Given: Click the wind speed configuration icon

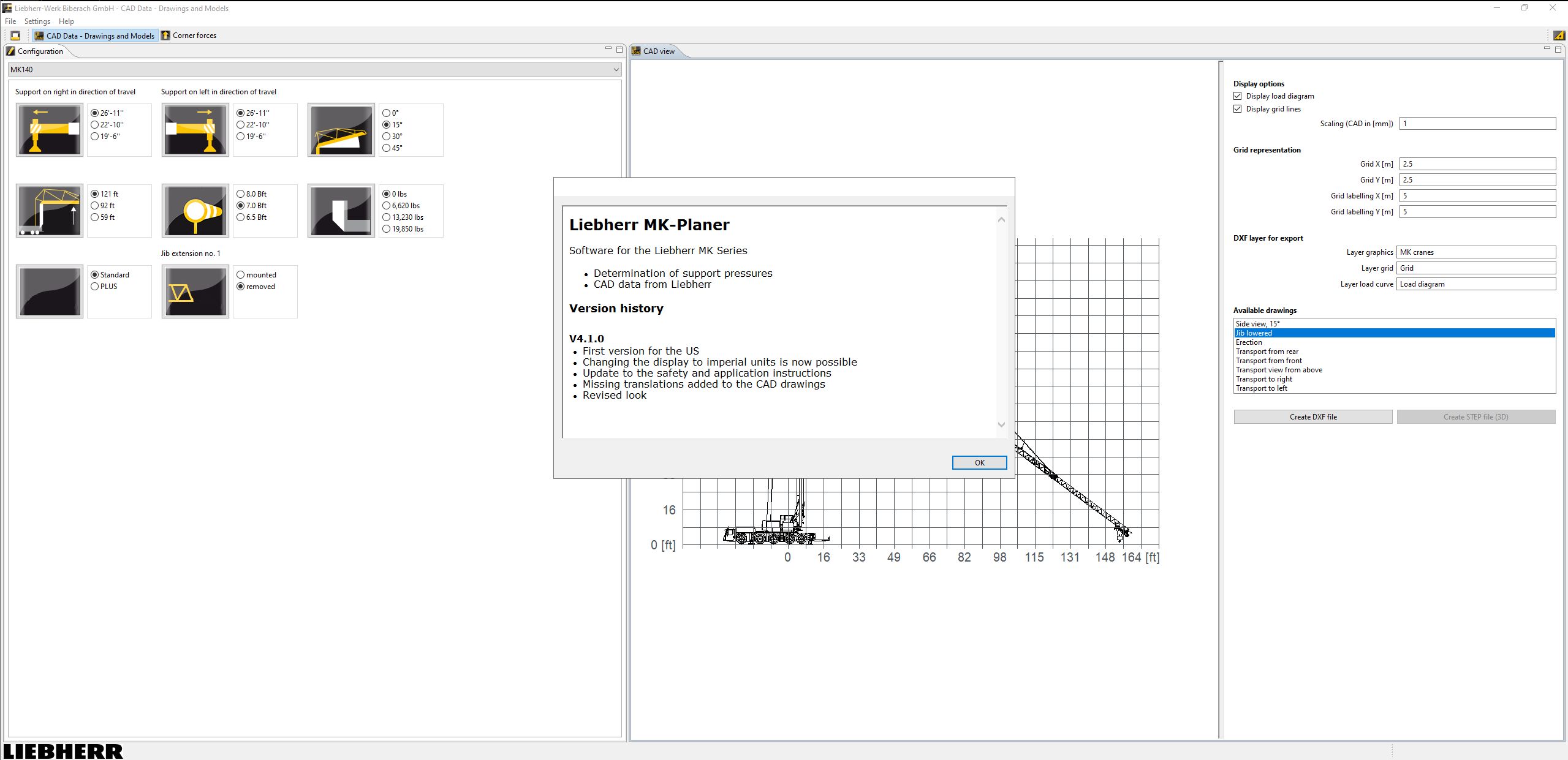Looking at the screenshot, I should 194,210.
